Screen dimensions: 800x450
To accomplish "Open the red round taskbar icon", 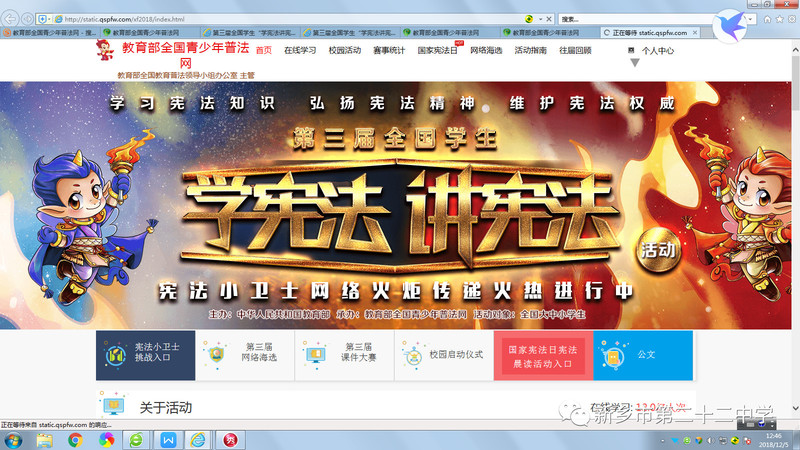I will pyautogui.click(x=230, y=440).
